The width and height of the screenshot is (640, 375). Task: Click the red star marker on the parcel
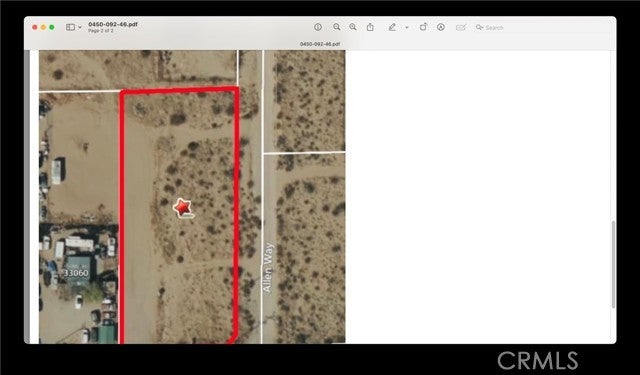pos(182,208)
